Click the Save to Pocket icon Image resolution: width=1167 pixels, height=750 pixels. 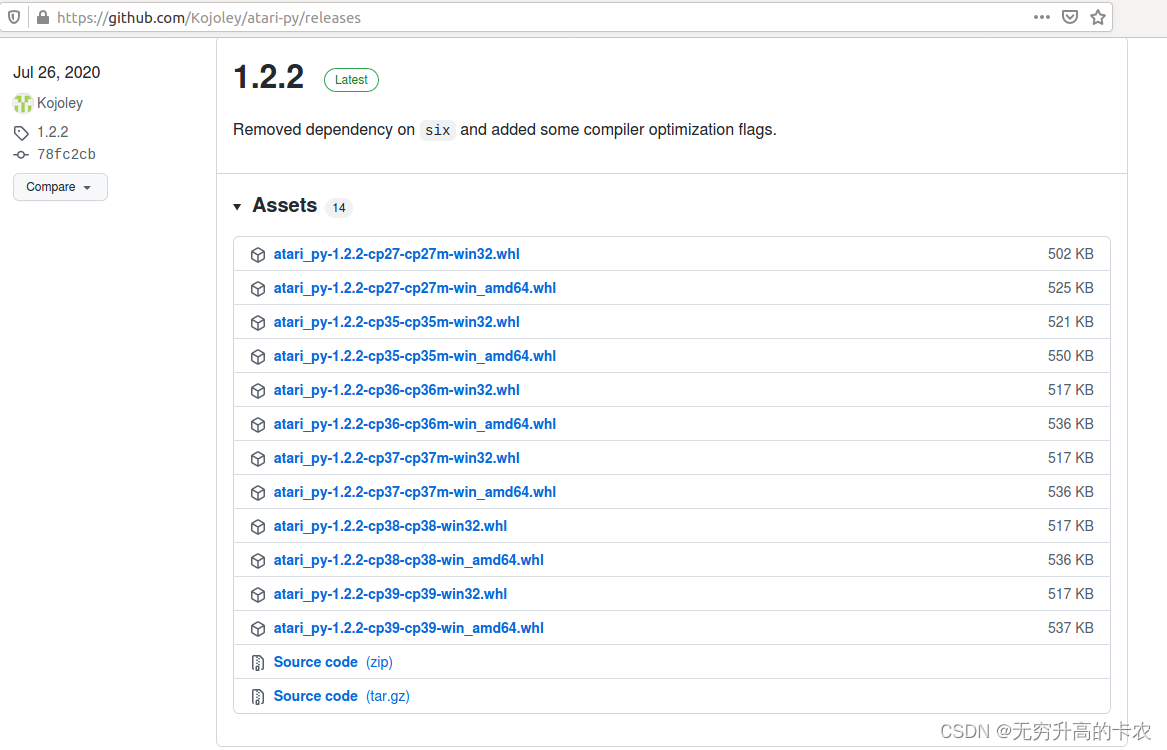1070,17
